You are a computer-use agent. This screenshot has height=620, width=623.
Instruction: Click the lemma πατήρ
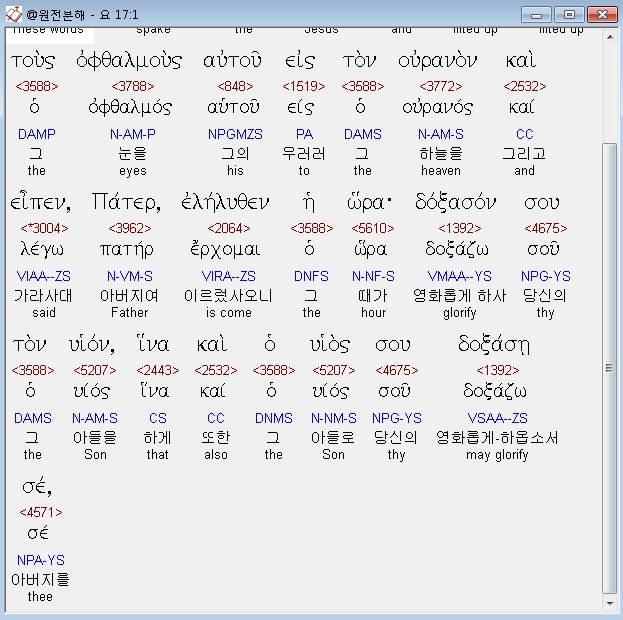click(126, 250)
